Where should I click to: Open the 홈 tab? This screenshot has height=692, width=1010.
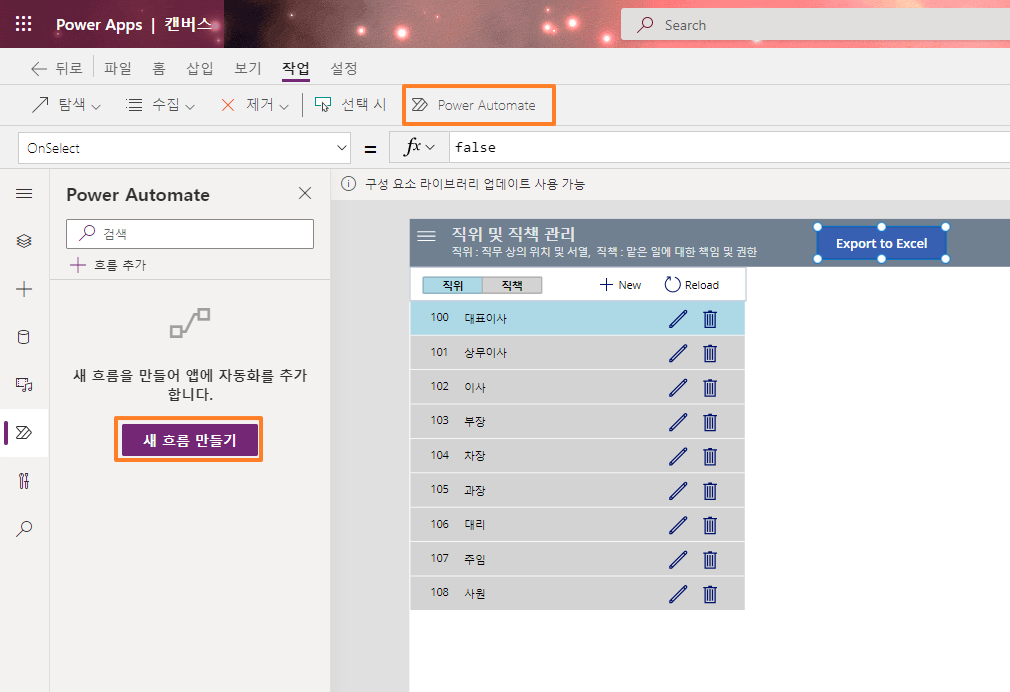pos(158,68)
